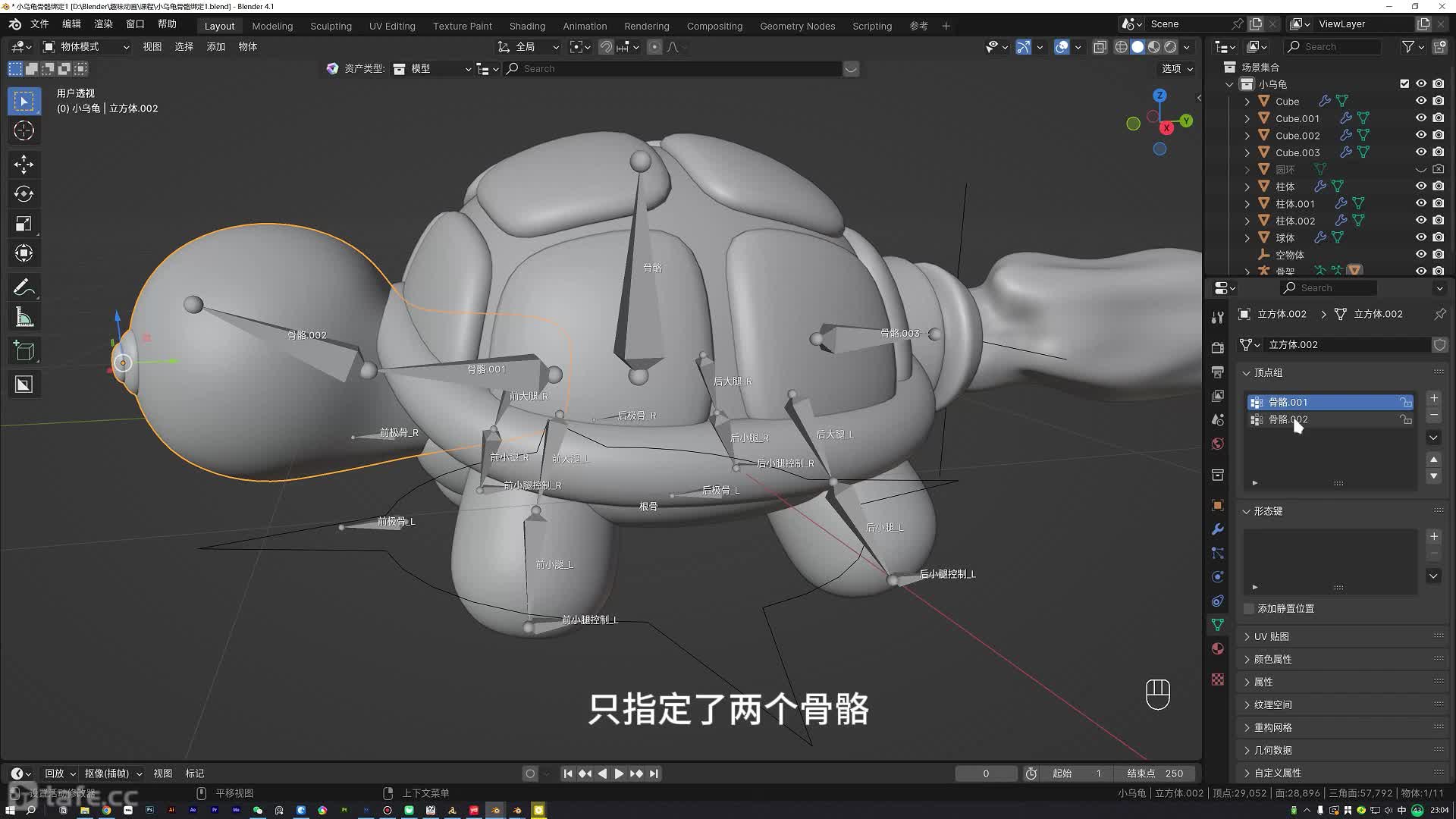Select the Scale tool
The width and height of the screenshot is (1456, 819).
[24, 224]
